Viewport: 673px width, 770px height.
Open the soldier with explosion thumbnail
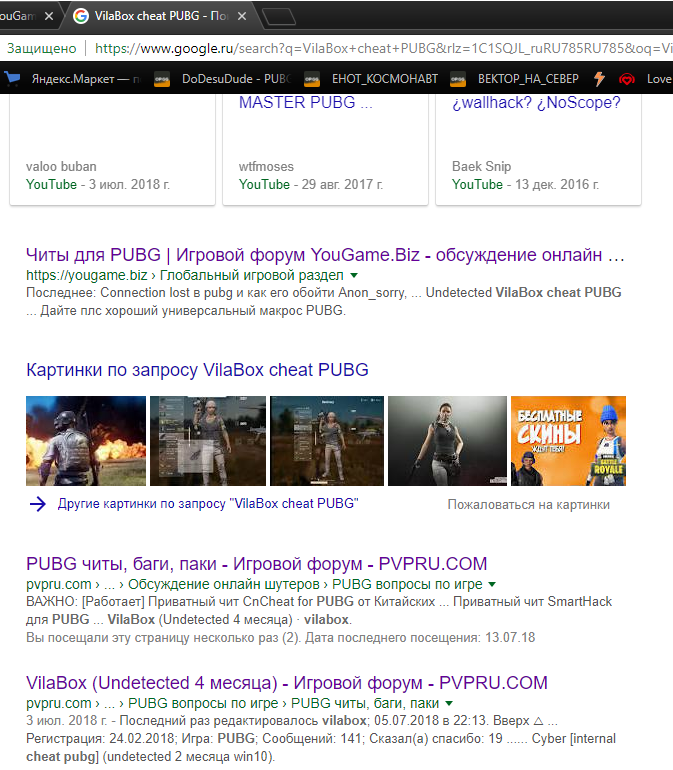(86, 441)
